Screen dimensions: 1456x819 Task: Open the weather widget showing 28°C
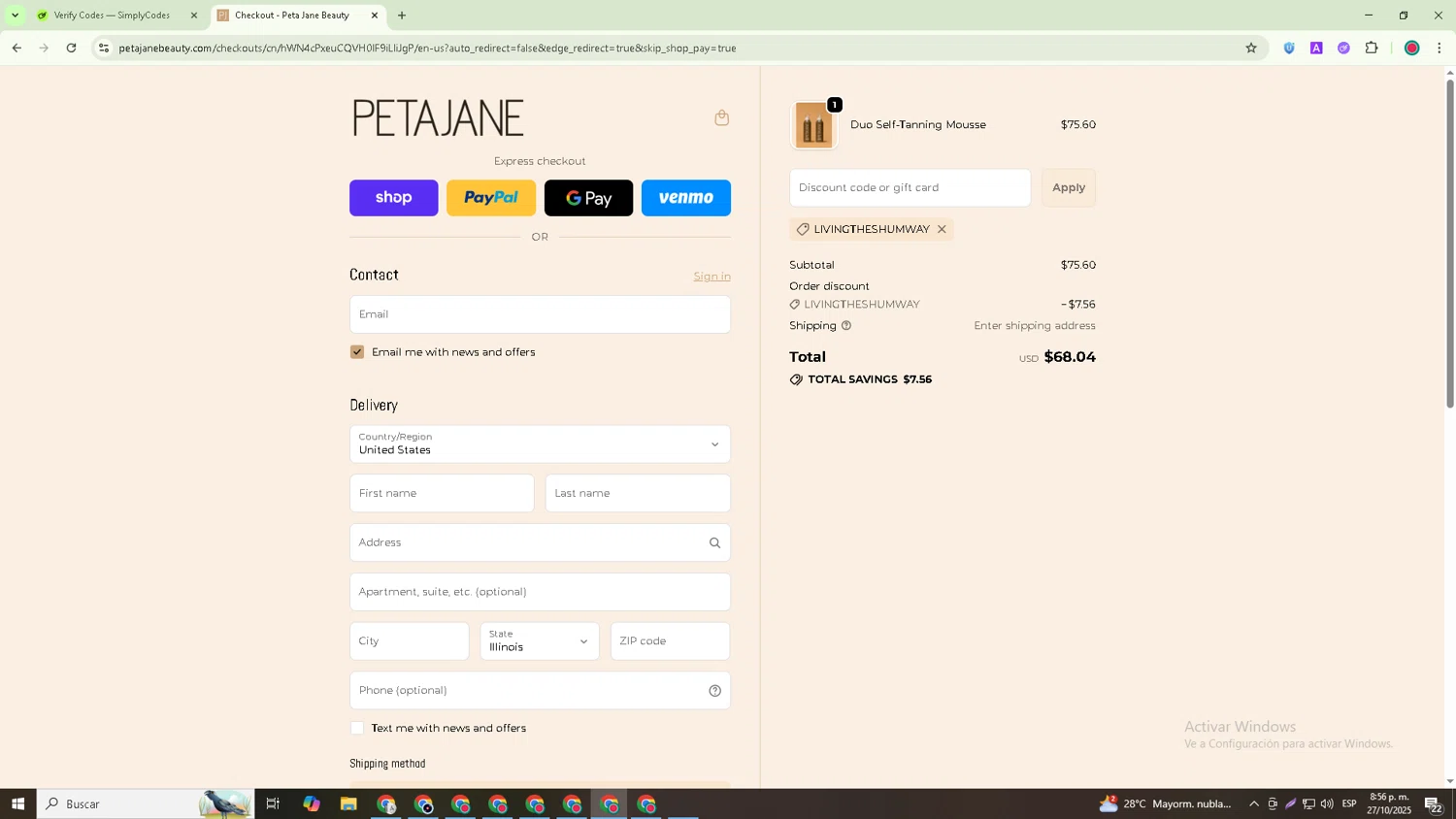click(x=1165, y=804)
